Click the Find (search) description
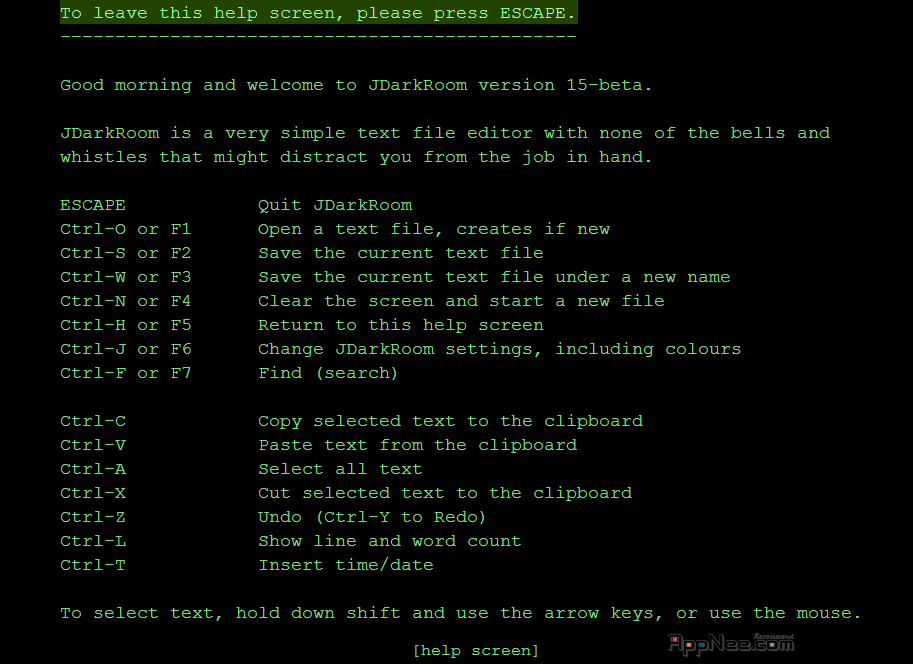913x664 pixels. (x=328, y=373)
